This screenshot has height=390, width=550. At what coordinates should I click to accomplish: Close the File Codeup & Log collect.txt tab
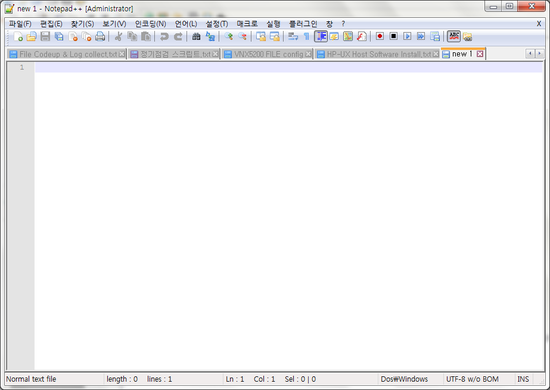tap(121, 54)
